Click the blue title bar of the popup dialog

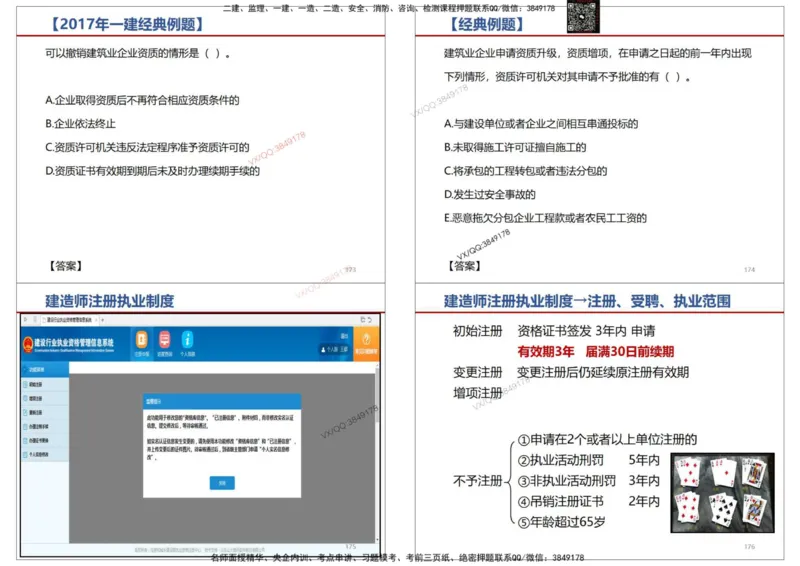(x=222, y=401)
